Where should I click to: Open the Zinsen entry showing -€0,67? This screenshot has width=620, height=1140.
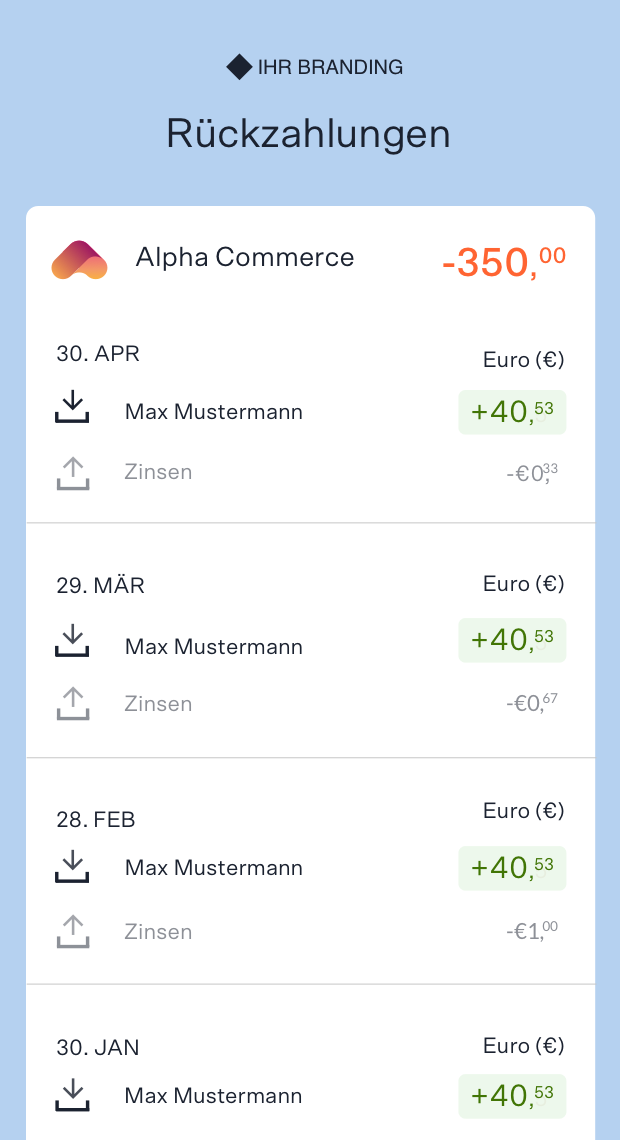[530, 703]
